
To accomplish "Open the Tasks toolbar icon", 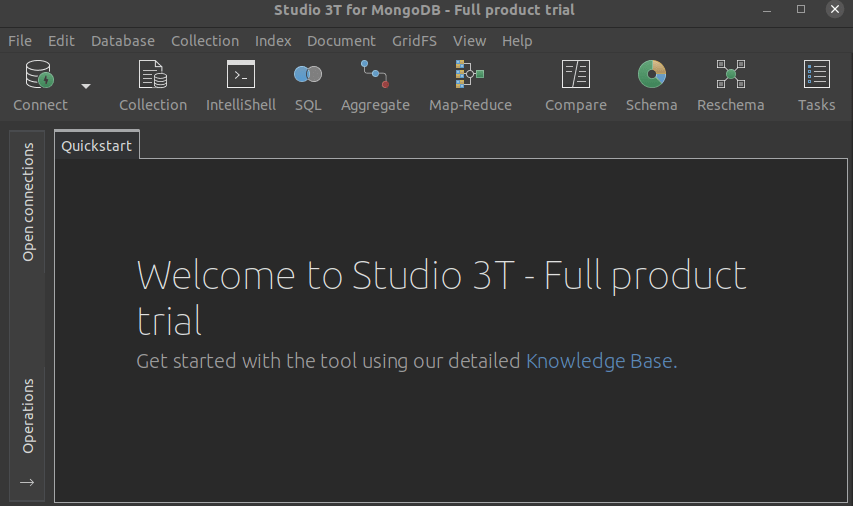I will coord(816,85).
